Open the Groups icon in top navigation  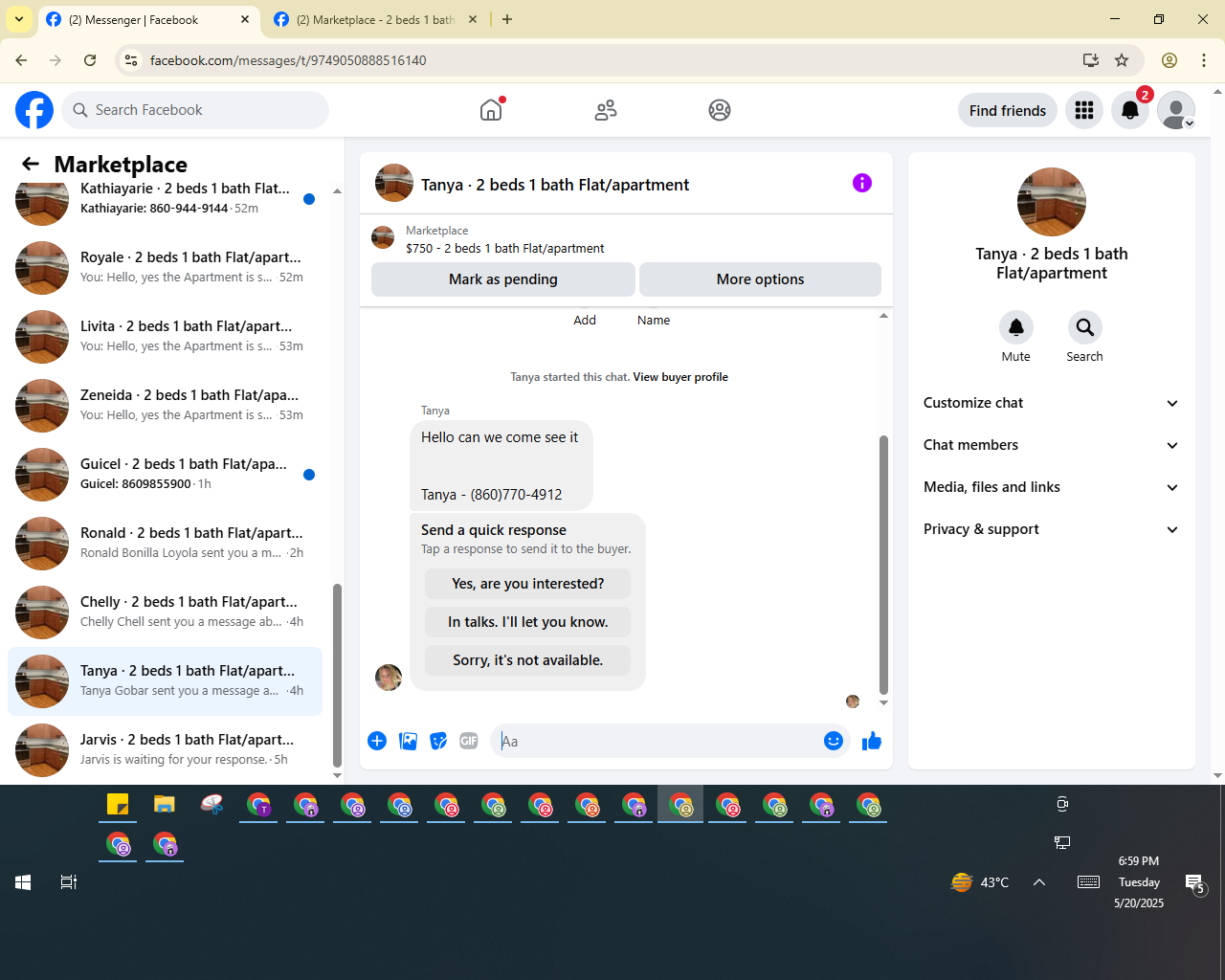720,110
